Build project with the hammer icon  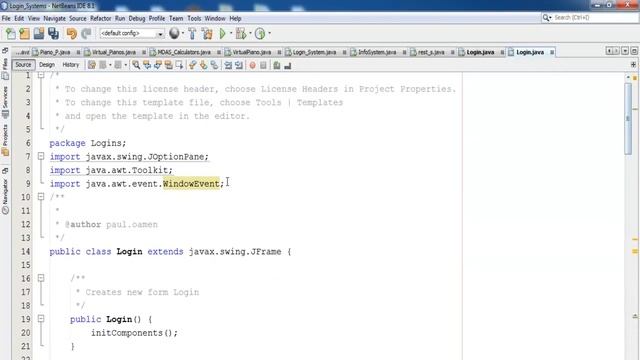pyautogui.click(x=192, y=34)
